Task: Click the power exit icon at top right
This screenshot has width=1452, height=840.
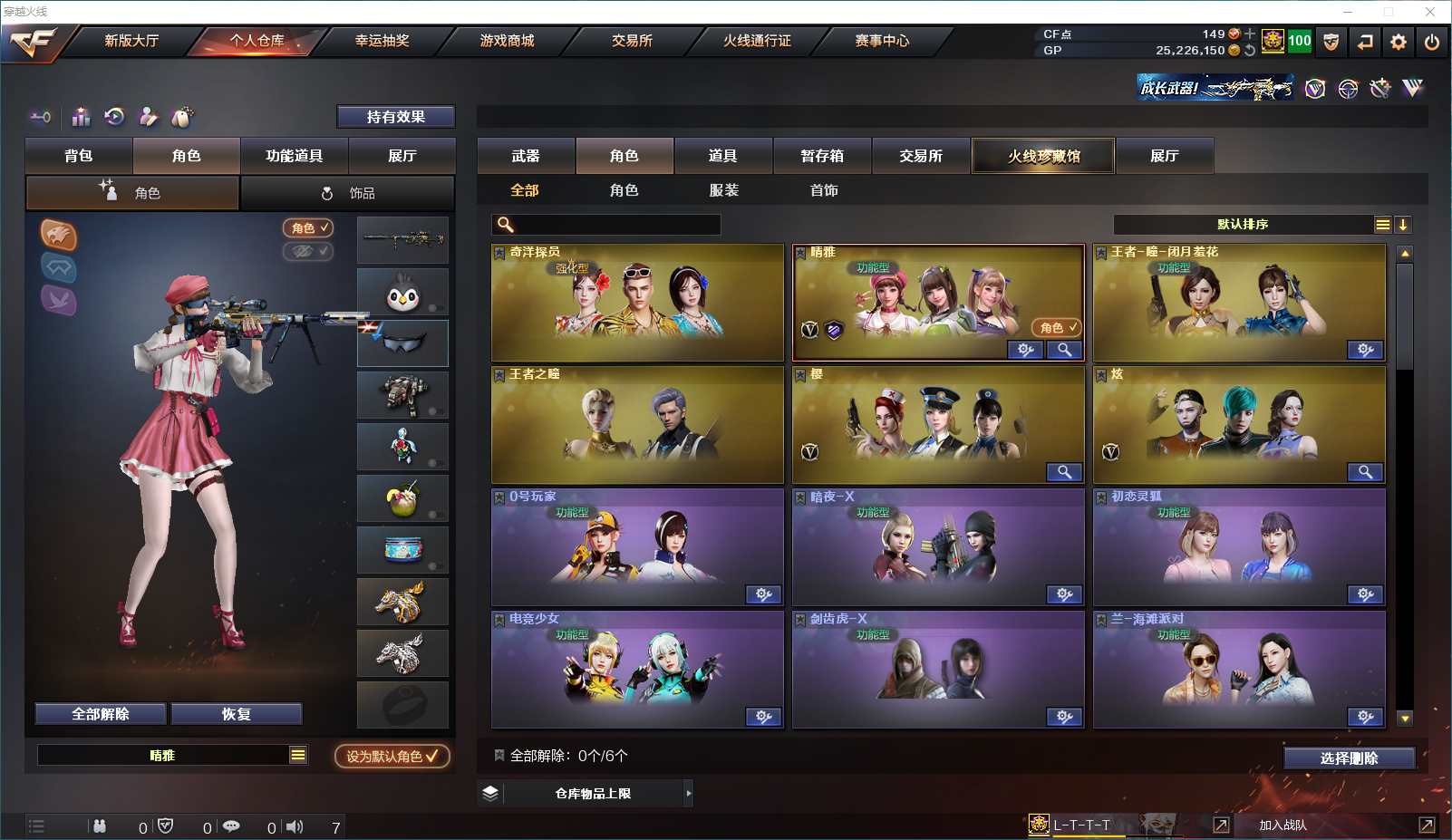Action: tap(1432, 42)
